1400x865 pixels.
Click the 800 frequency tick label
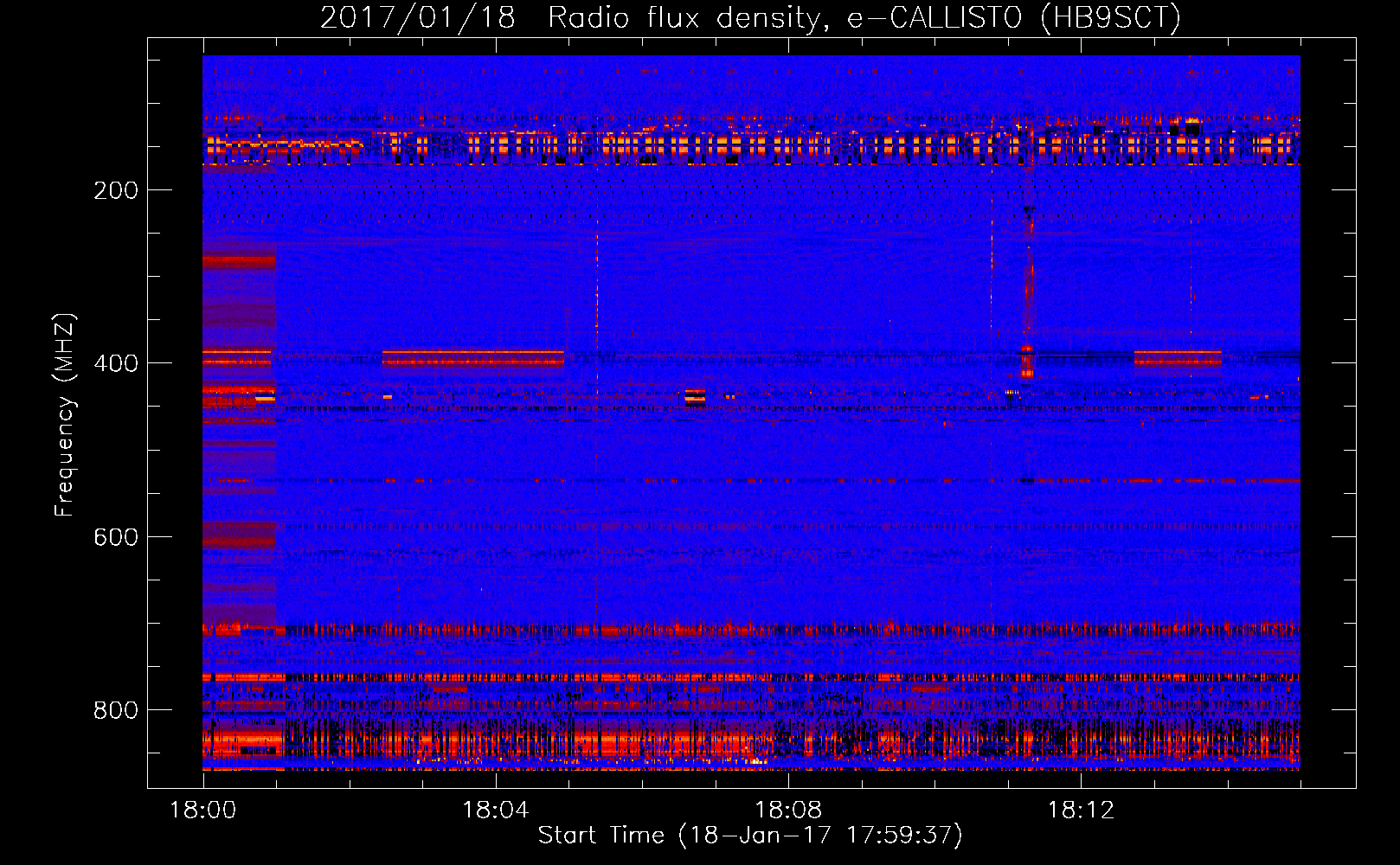pyautogui.click(x=116, y=710)
